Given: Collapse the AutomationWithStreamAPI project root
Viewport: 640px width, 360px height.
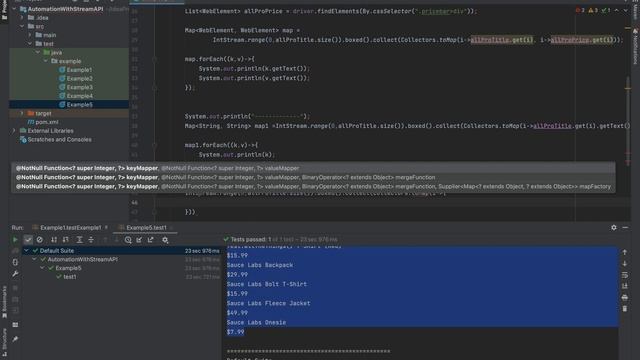Looking at the screenshot, I should coord(15,9).
